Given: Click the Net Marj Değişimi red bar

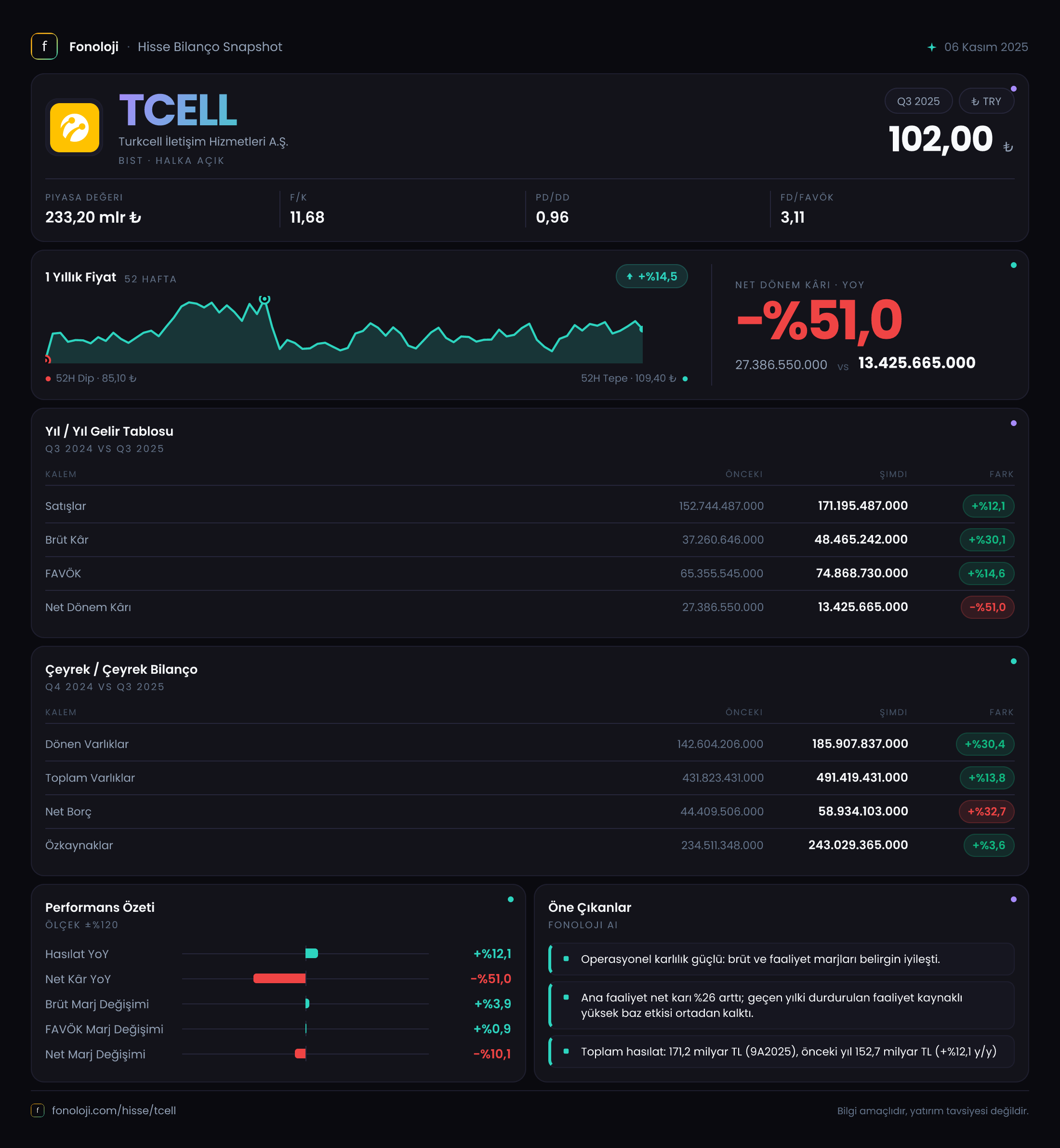Looking at the screenshot, I should pos(300,1054).
